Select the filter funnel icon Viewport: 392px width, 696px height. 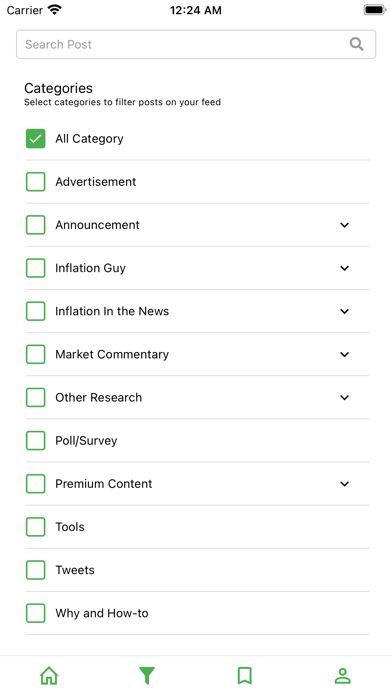tap(147, 676)
